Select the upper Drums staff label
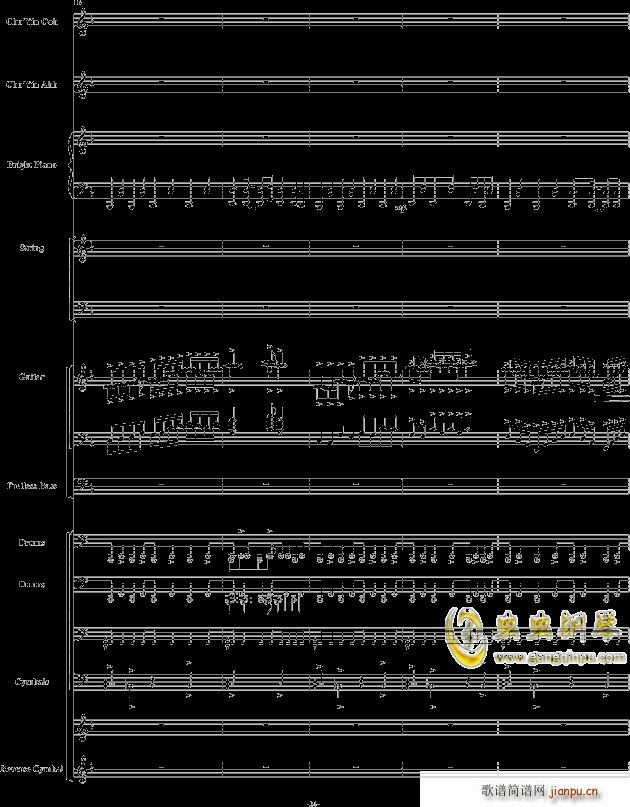Viewport: 630px width, 807px height. point(31,543)
